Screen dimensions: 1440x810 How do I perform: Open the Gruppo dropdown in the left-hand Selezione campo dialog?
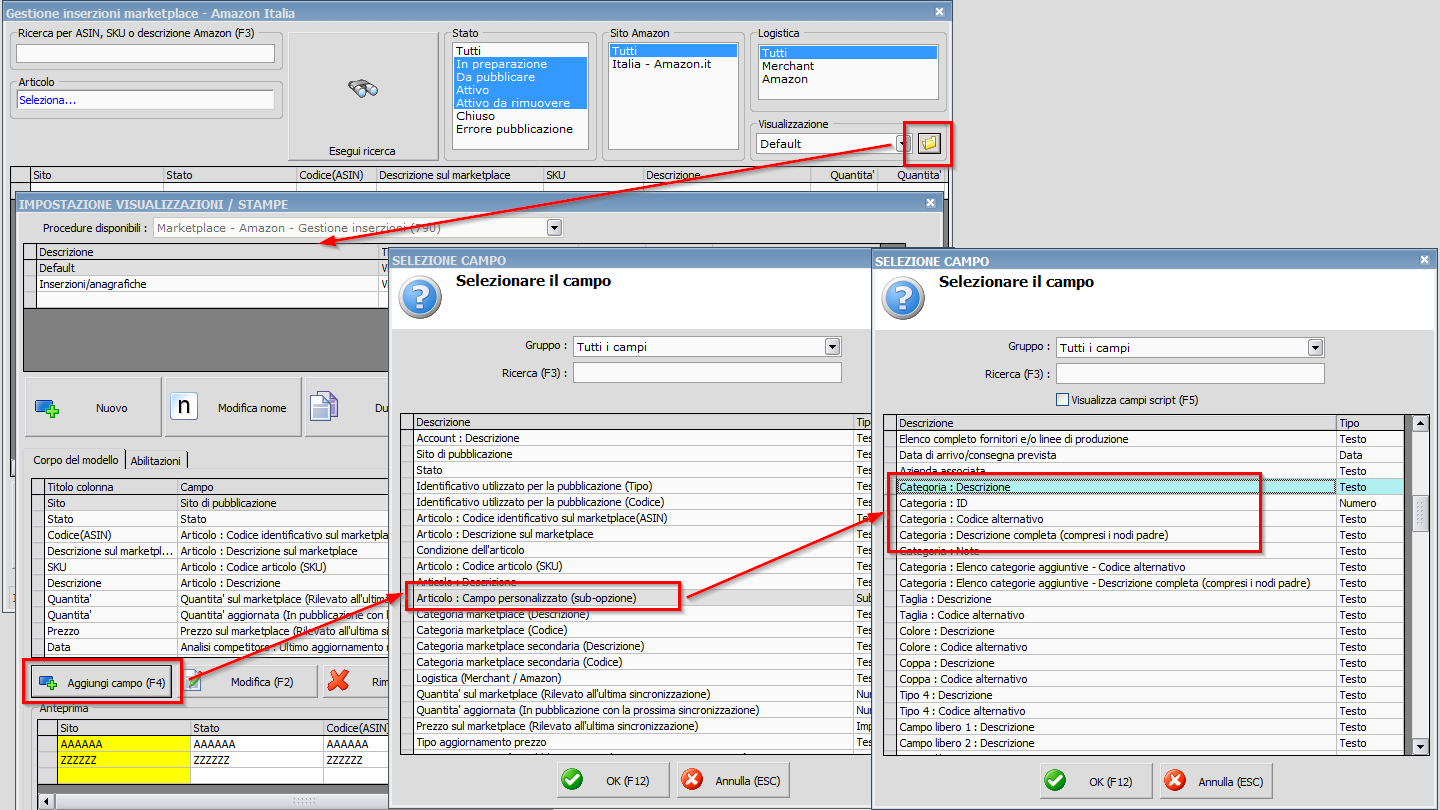tap(832, 347)
